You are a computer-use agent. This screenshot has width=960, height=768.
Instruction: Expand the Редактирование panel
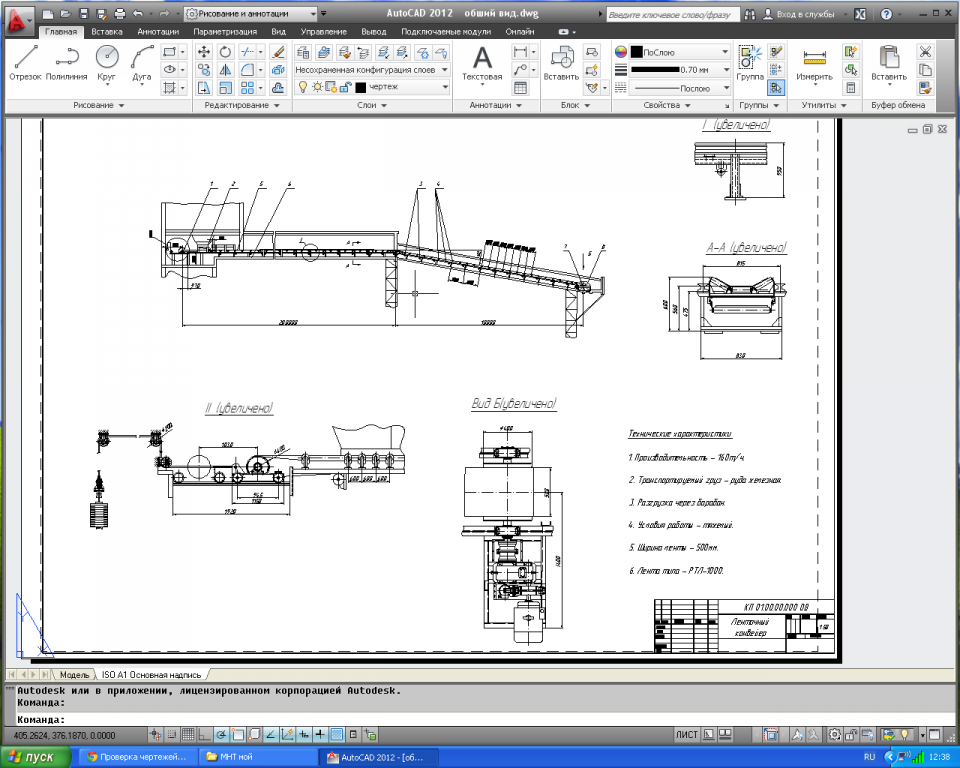(x=242, y=105)
